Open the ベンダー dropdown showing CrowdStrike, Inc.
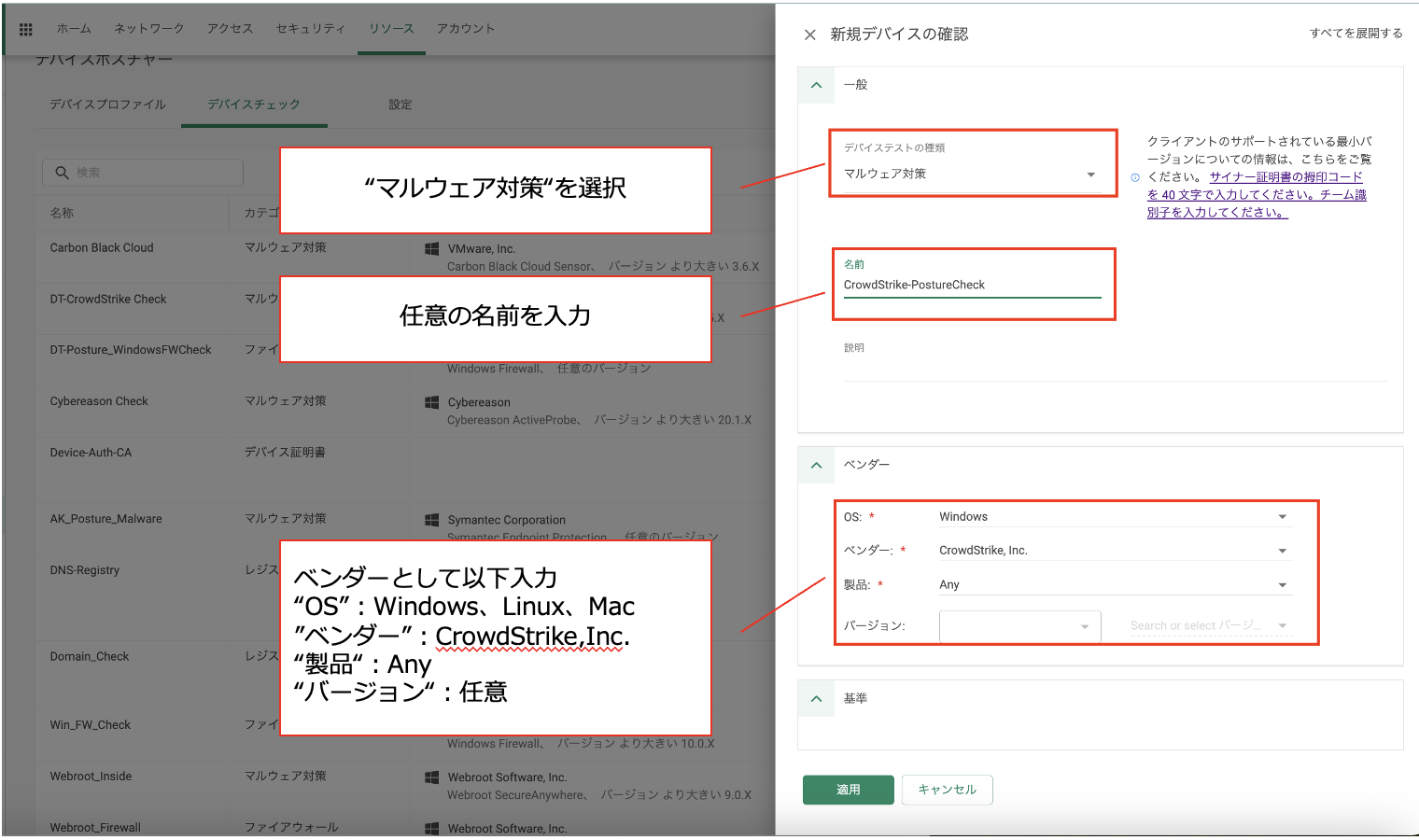This screenshot has width=1419, height=840. click(1115, 551)
